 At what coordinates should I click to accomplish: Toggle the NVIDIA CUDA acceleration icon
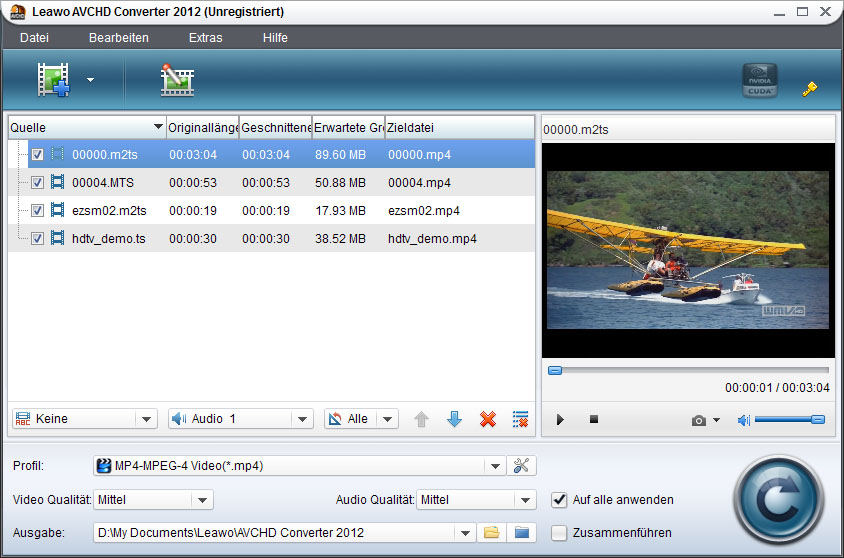coord(759,80)
